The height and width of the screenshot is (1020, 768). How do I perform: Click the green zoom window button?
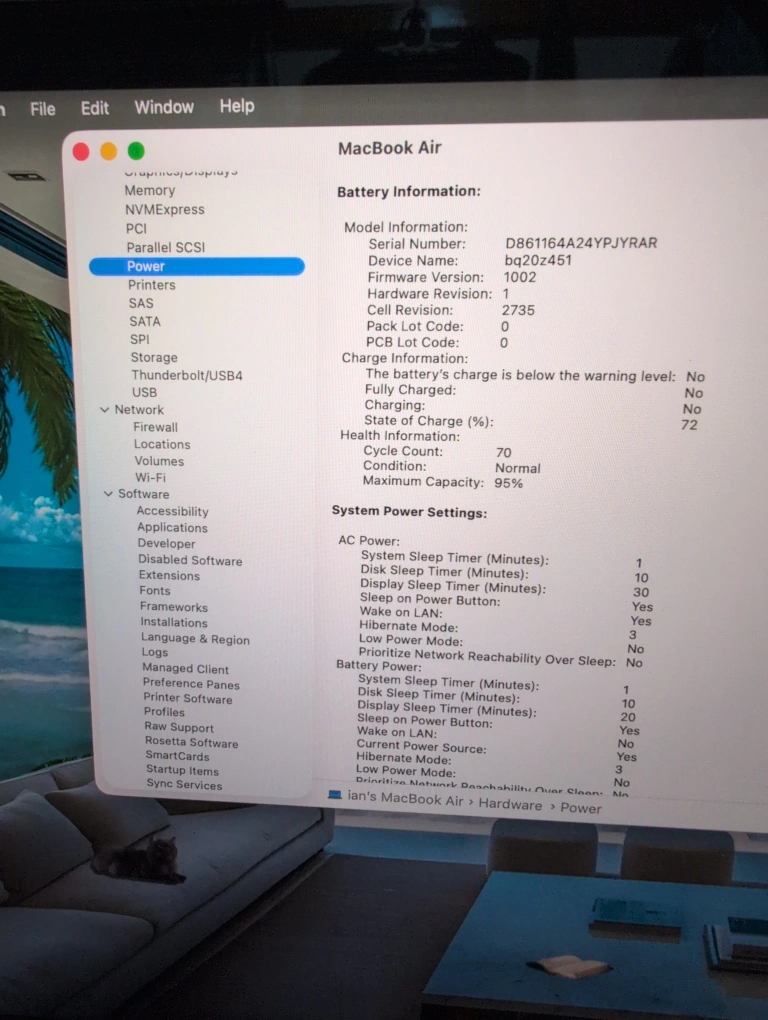point(136,151)
